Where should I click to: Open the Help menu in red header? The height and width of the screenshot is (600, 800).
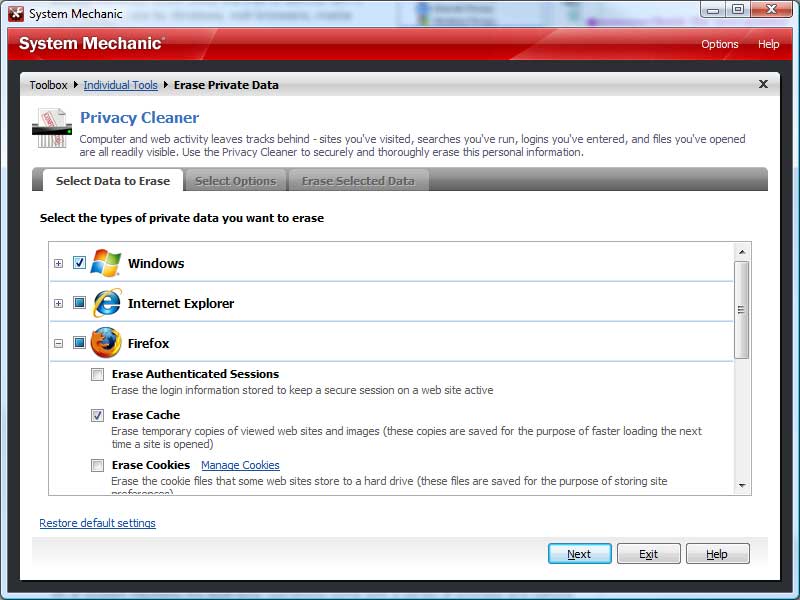(x=768, y=44)
